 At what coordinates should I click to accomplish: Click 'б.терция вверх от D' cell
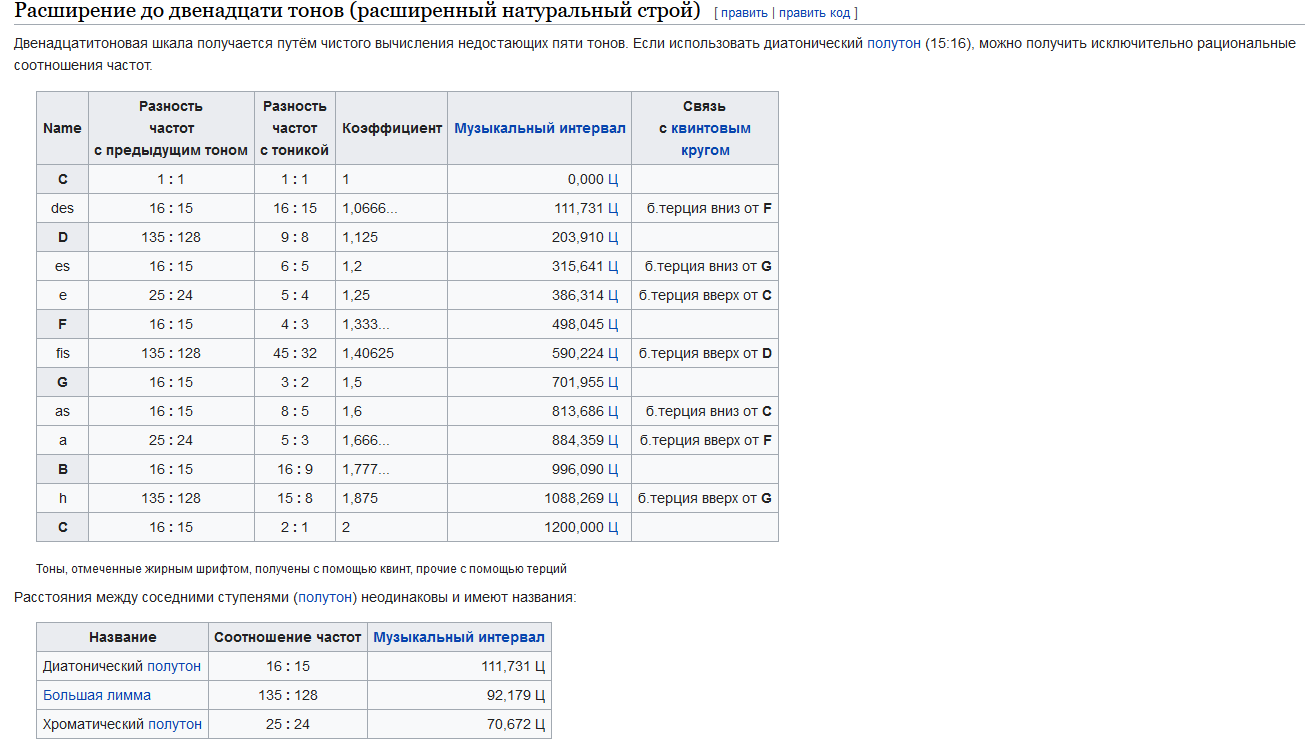click(705, 353)
